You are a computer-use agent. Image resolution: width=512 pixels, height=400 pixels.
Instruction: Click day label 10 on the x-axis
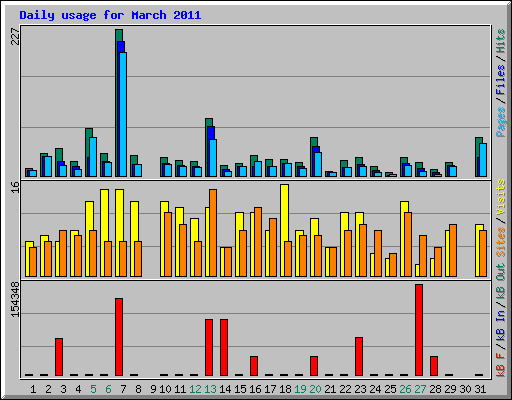pyautogui.click(x=165, y=389)
